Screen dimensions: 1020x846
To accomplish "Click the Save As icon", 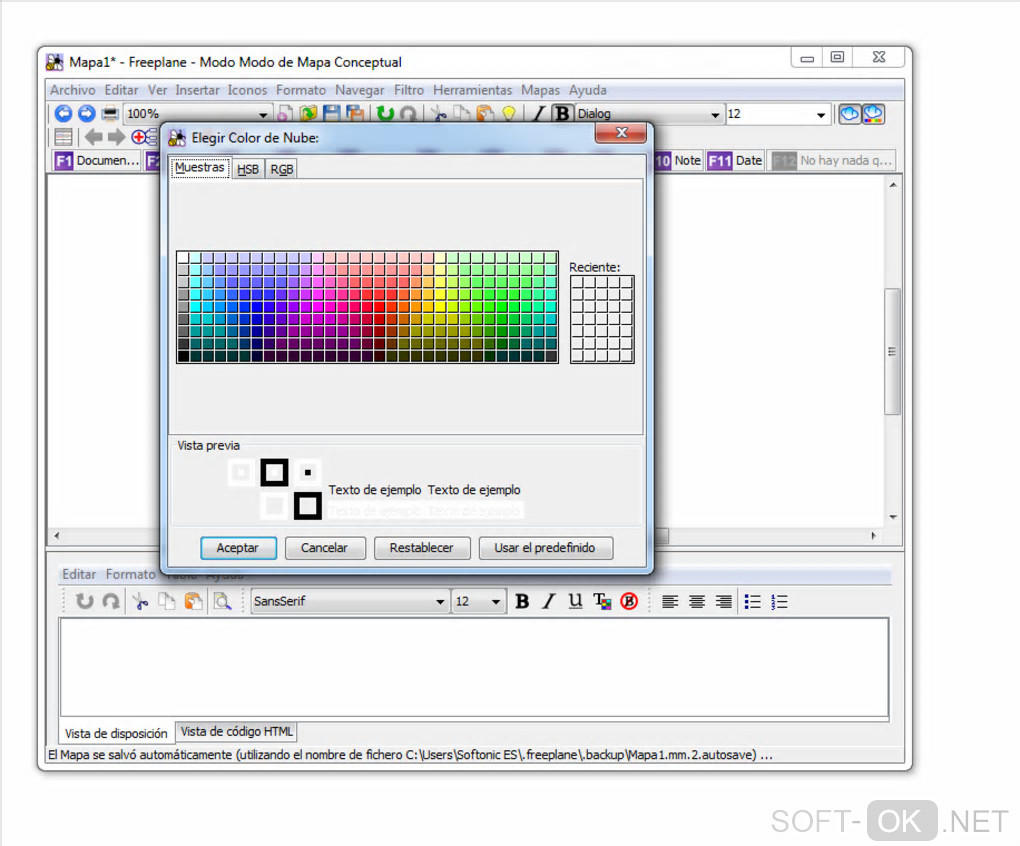I will click(x=355, y=114).
